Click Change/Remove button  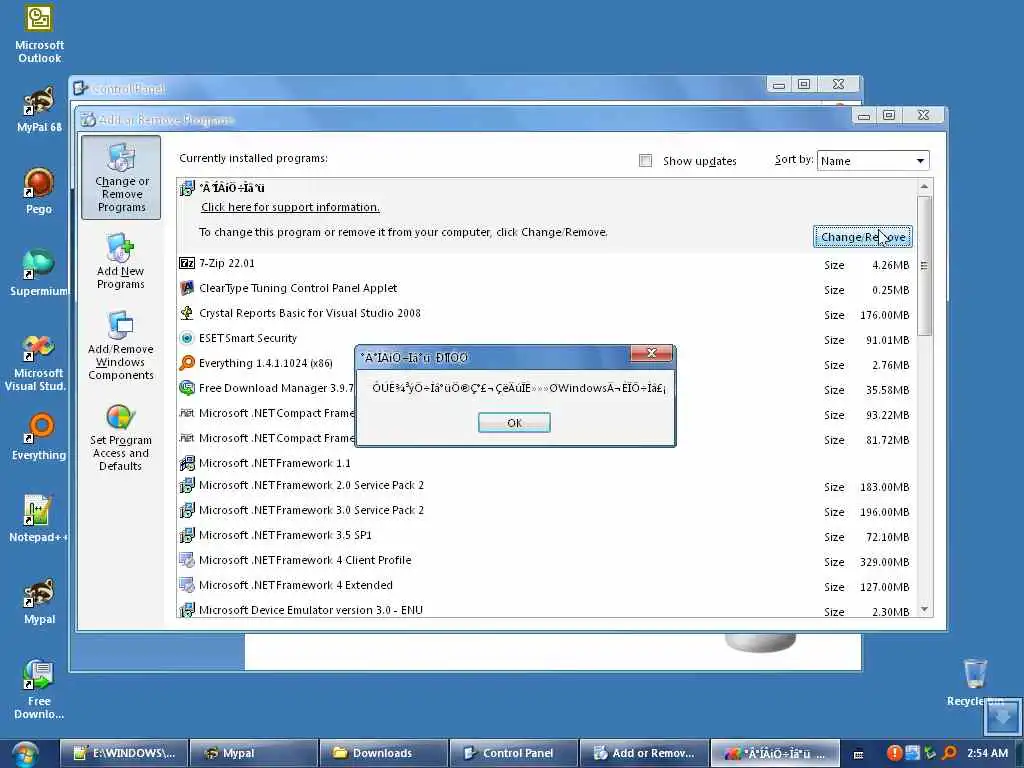[863, 237]
